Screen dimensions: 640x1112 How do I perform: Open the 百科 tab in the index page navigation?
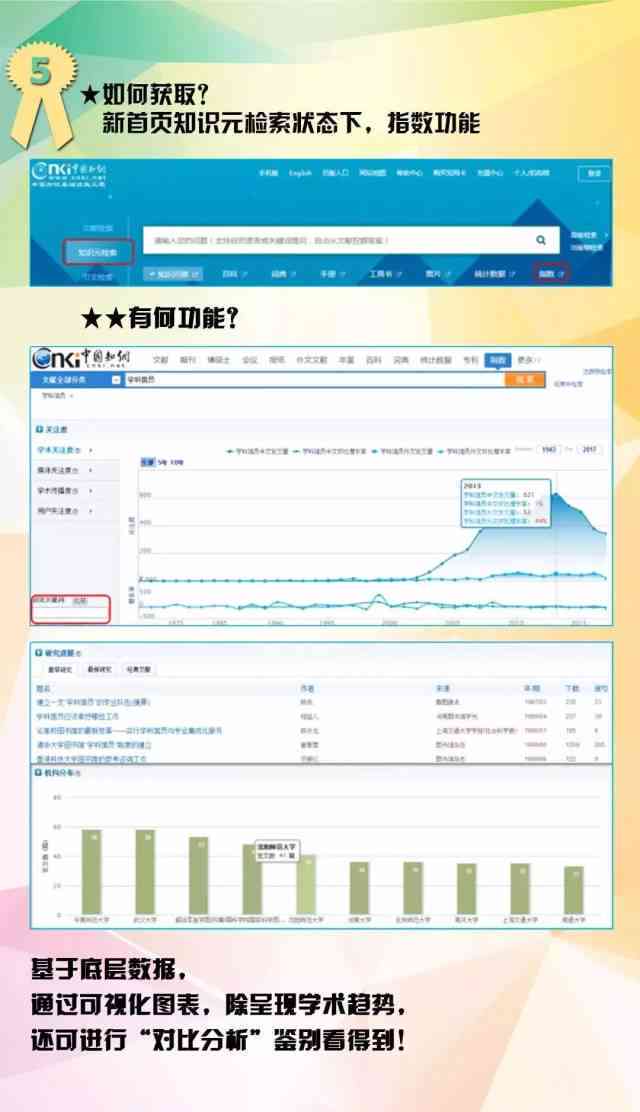[x=373, y=360]
